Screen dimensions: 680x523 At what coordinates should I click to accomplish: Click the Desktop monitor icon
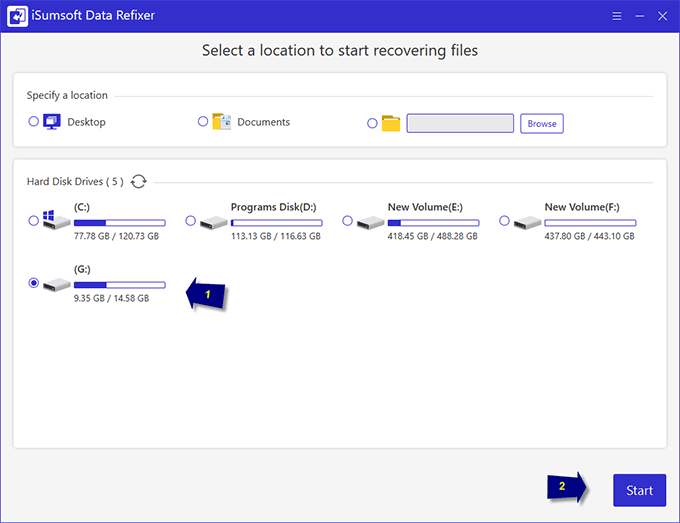(x=52, y=122)
